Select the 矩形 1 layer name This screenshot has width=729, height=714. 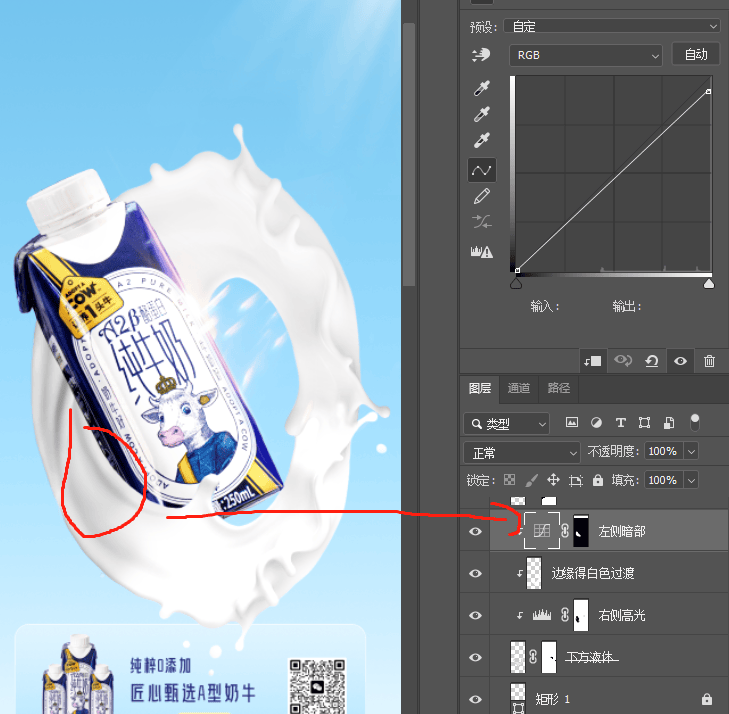[552, 699]
